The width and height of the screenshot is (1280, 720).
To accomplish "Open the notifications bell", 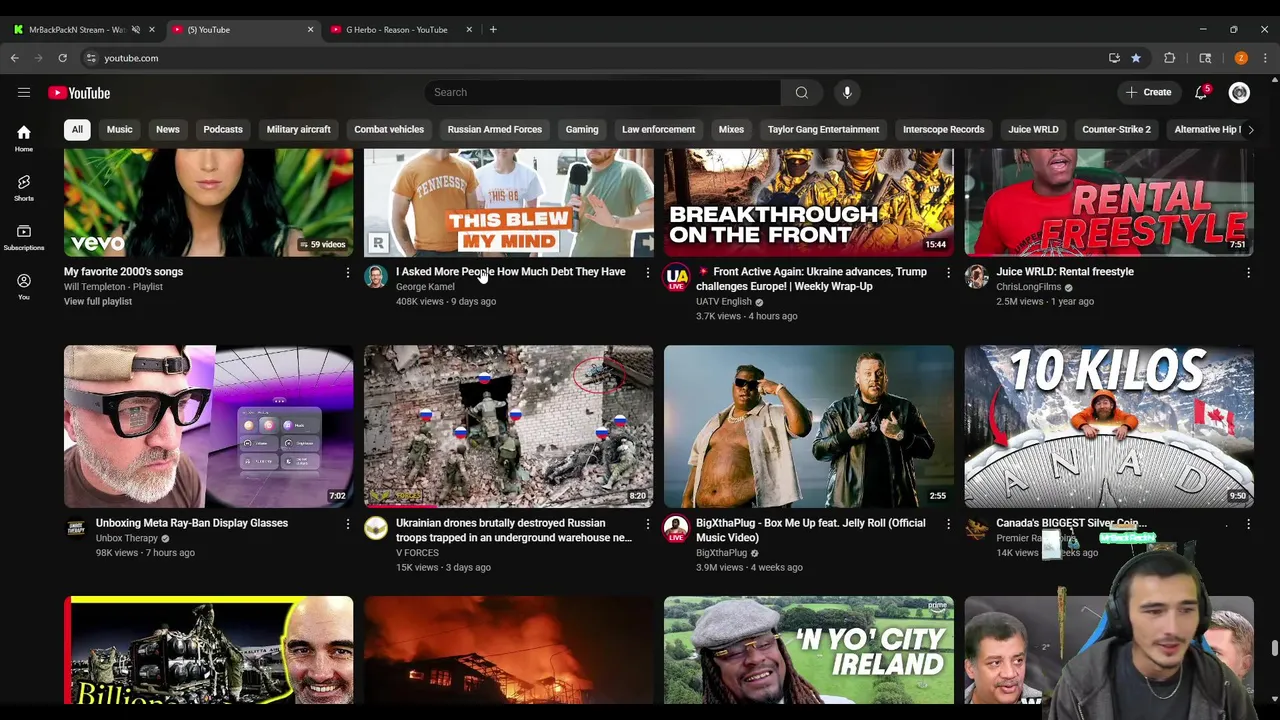I will click(1201, 93).
